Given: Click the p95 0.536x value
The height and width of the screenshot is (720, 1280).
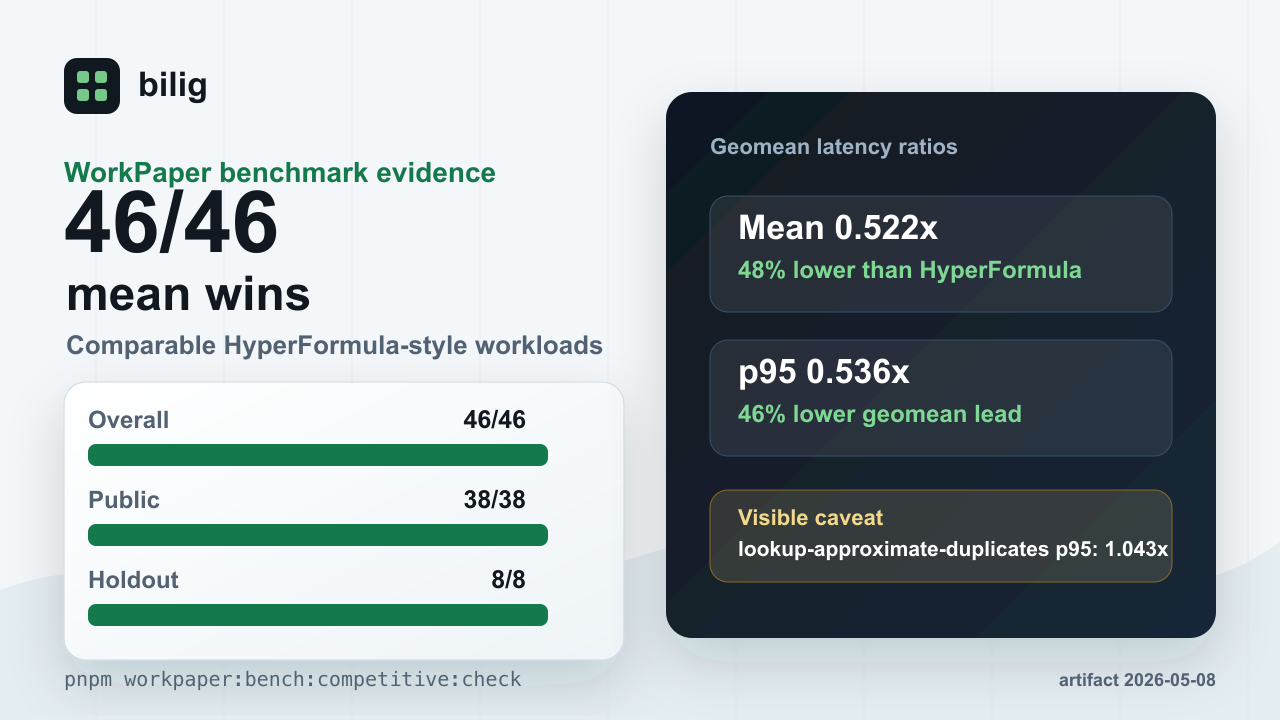Looking at the screenshot, I should tap(824, 372).
